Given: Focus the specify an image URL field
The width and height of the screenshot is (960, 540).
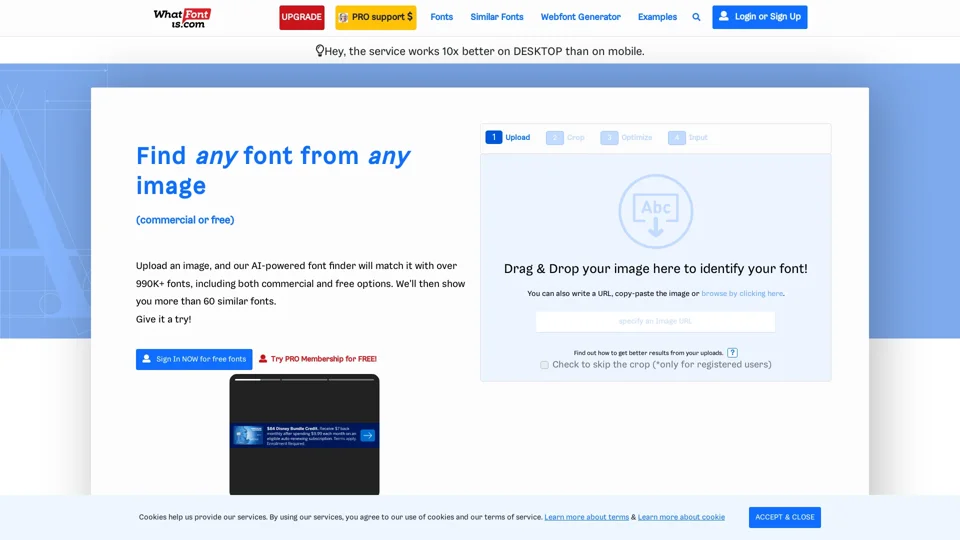Looking at the screenshot, I should (655, 321).
